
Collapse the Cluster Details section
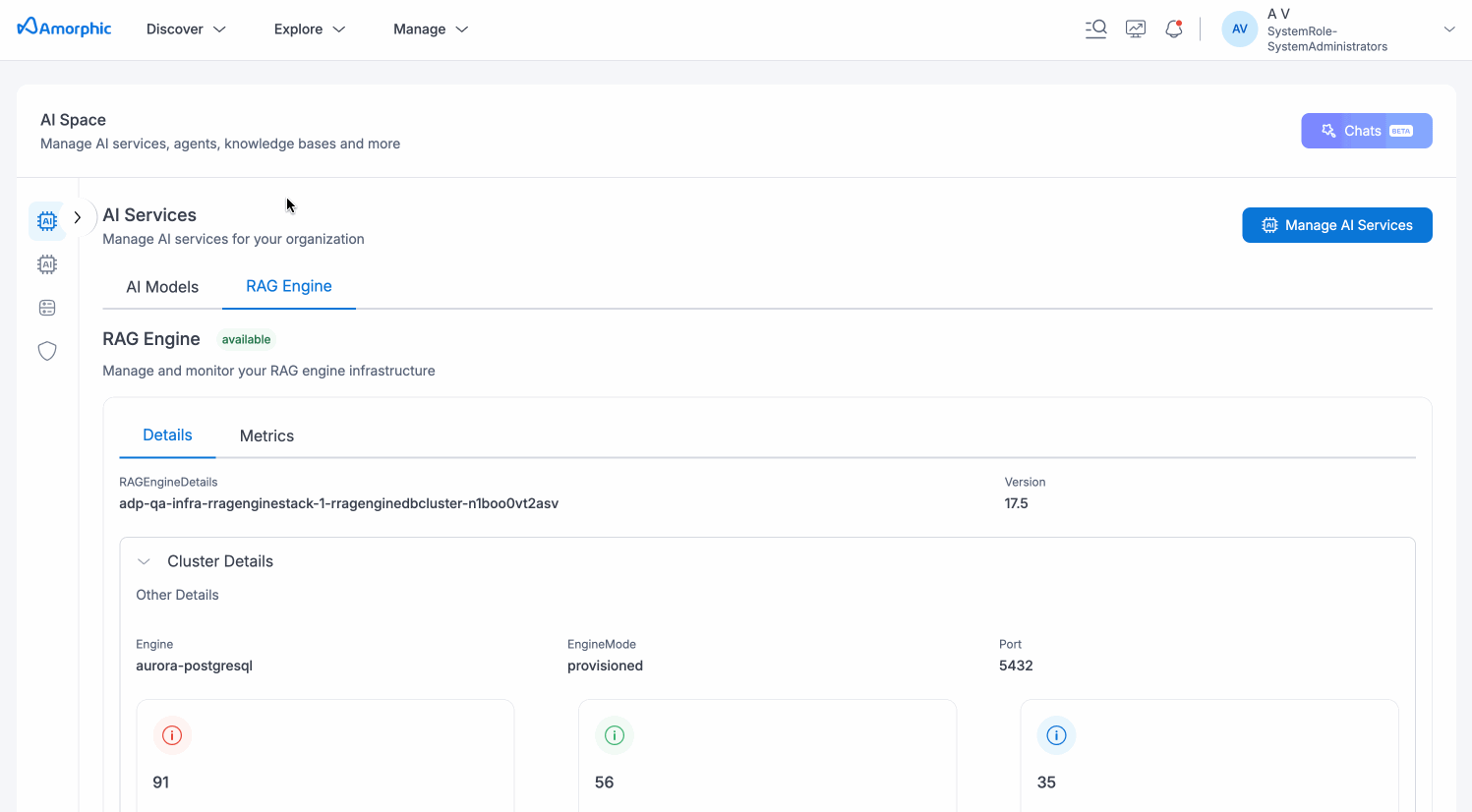[144, 561]
